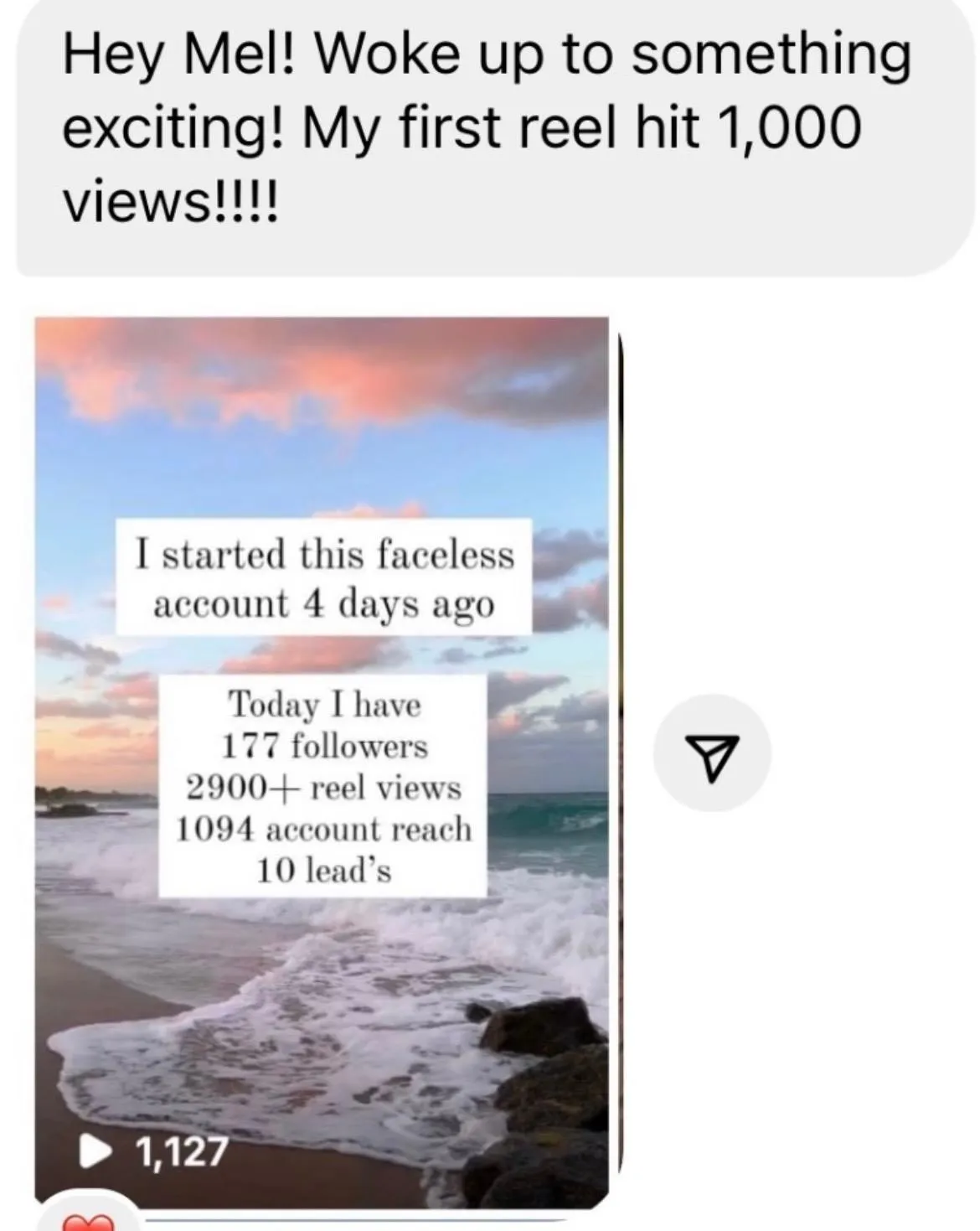Screen dimensions: 980x1231
Task: Tap the '2900+ reel views' text line
Action: [x=323, y=788]
